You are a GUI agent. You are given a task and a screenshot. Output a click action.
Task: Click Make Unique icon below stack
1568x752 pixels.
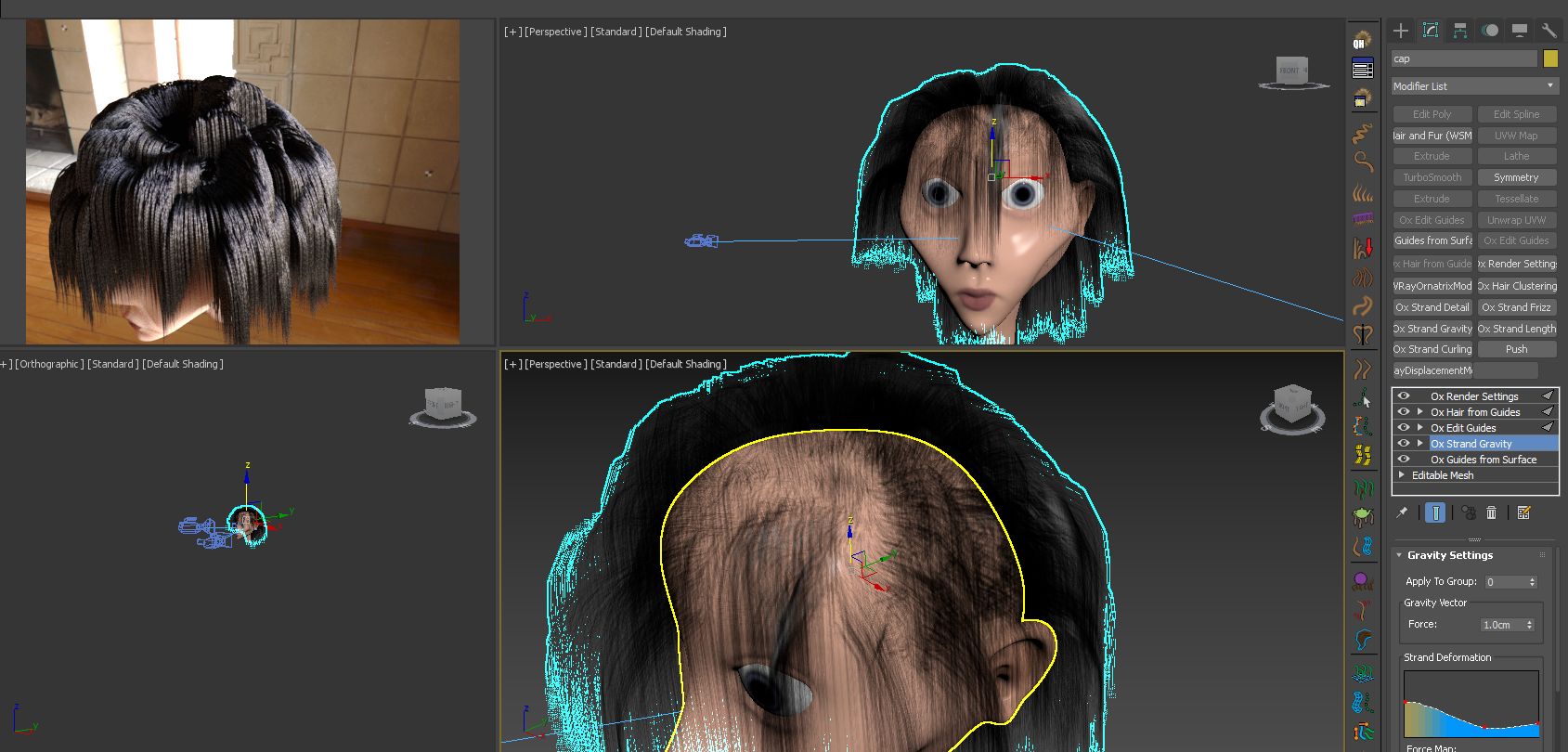coord(1468,512)
